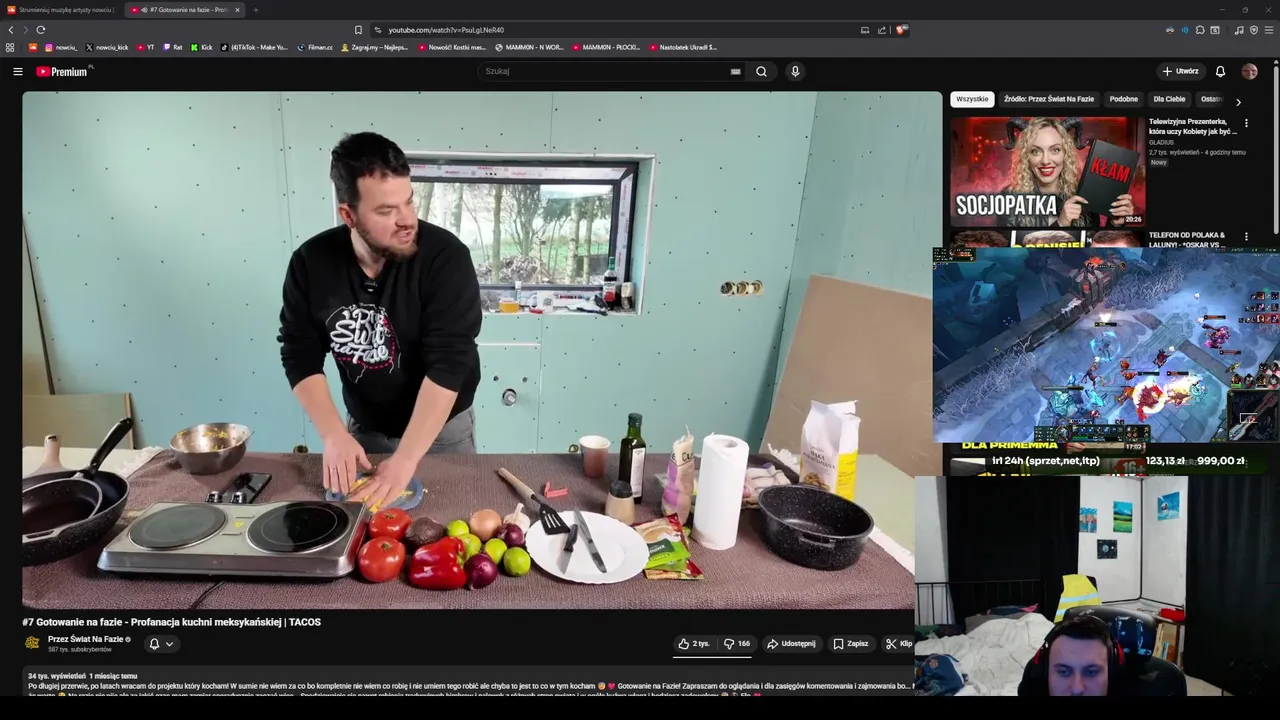
Task: Open the browser extensions puzzle icon
Action: coord(1200,30)
